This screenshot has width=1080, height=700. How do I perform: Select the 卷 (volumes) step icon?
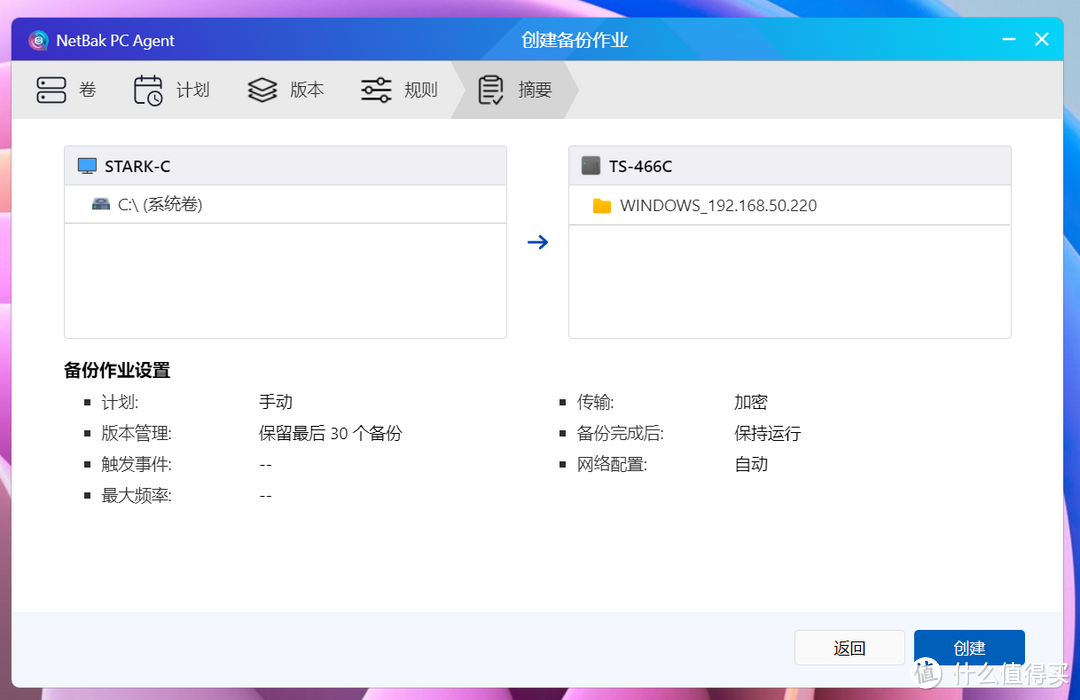click(x=52, y=89)
